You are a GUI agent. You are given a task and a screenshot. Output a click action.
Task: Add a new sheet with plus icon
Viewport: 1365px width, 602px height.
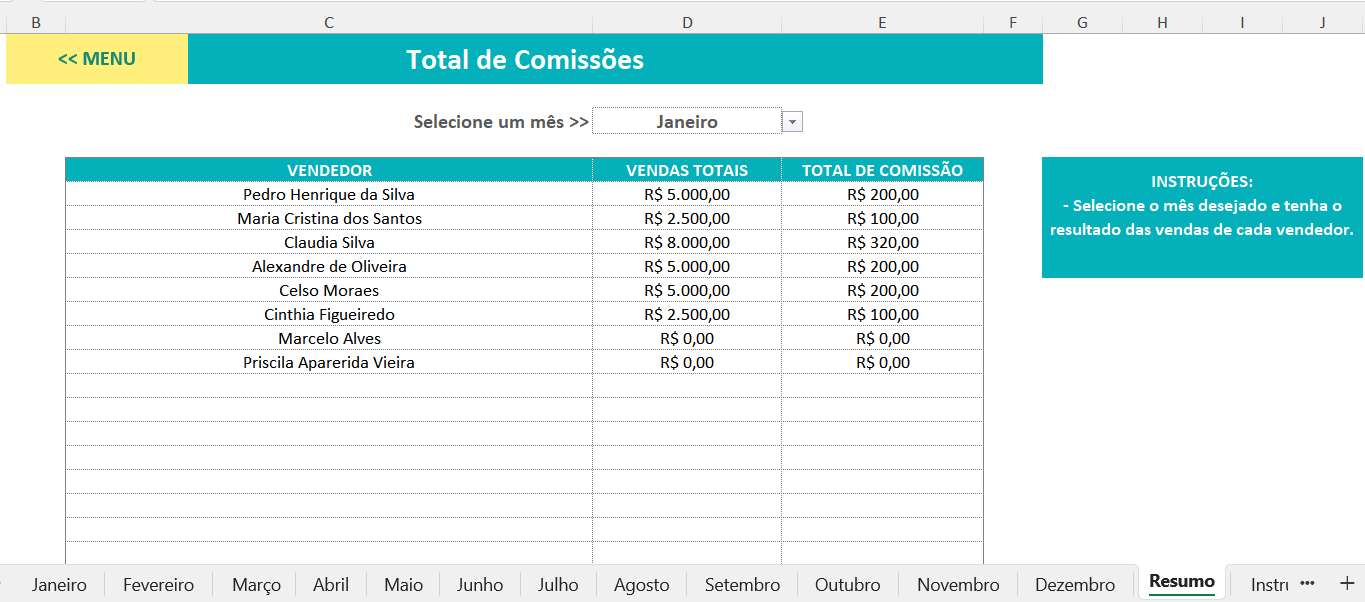coord(1346,584)
